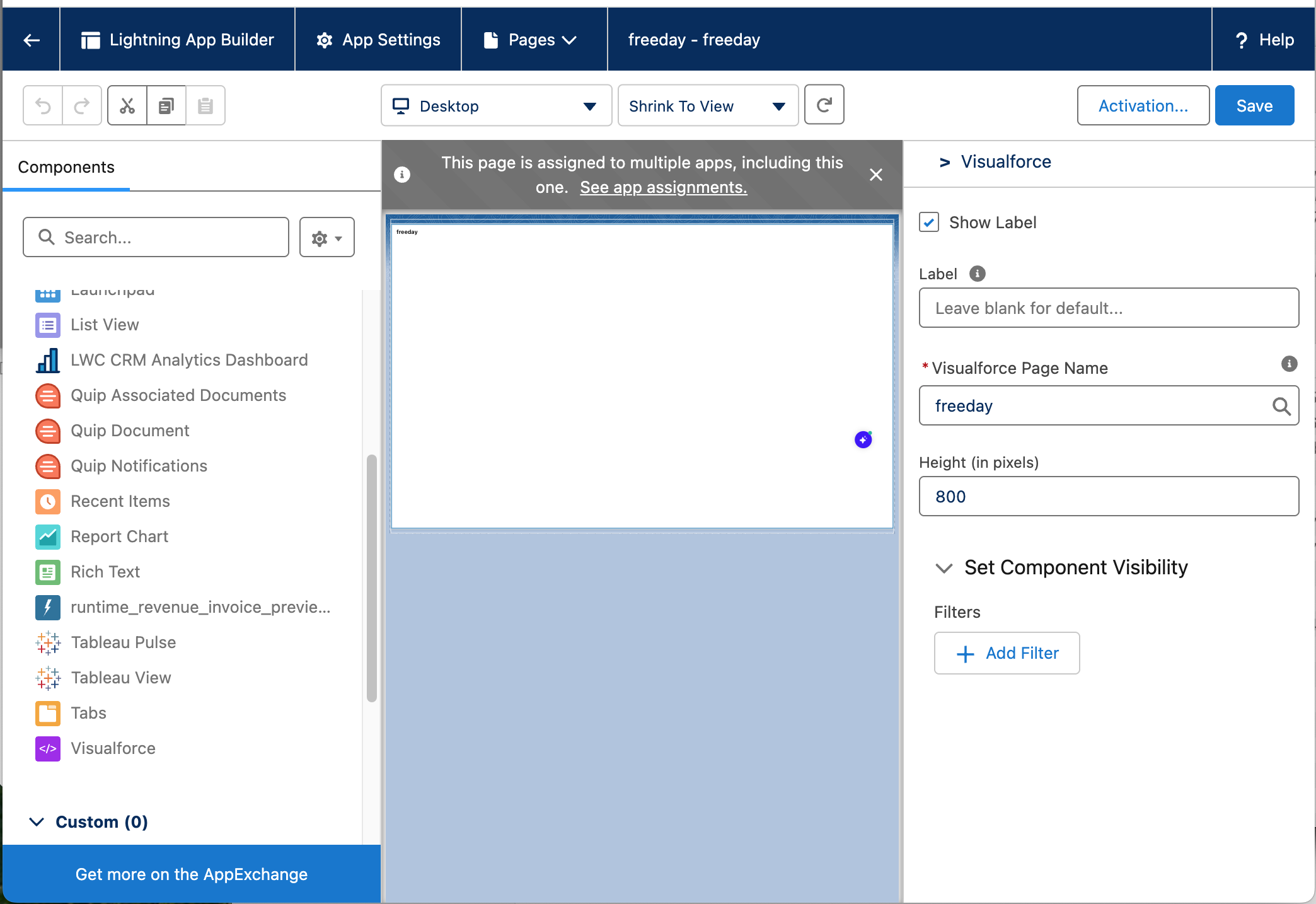
Task: Click the Recent Items clock icon
Action: point(48,502)
